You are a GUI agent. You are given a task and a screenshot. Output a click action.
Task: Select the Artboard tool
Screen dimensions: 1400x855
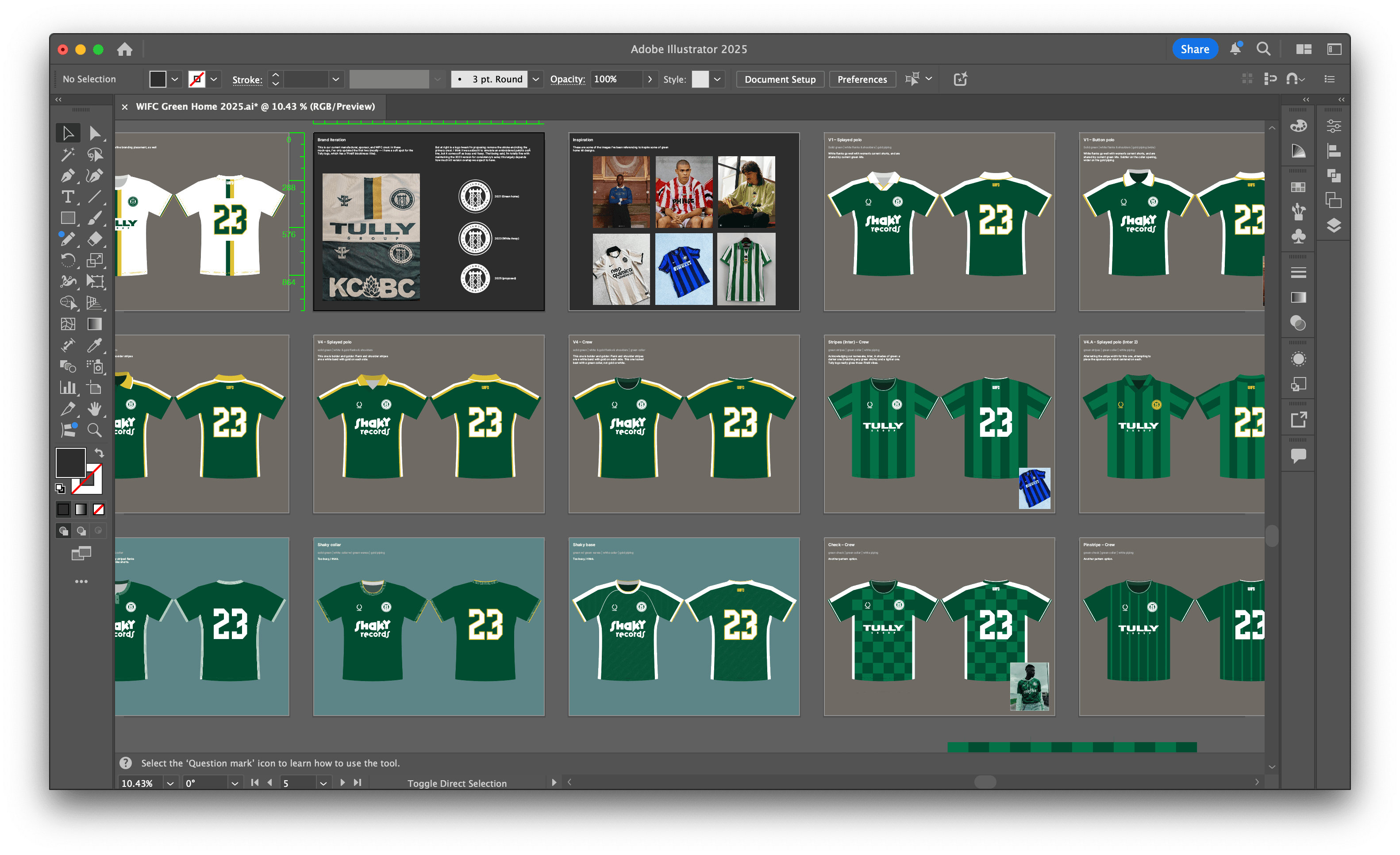click(x=95, y=388)
